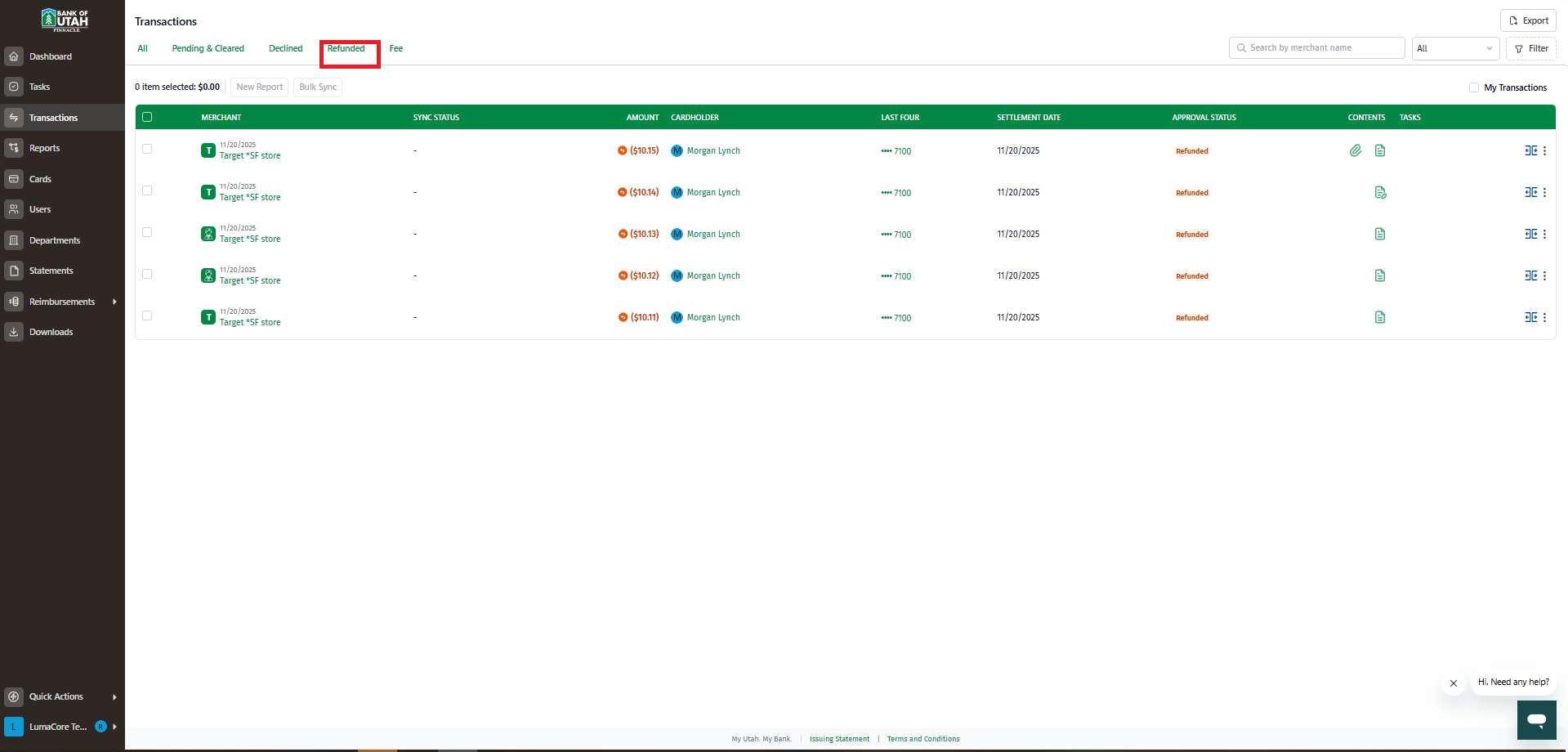Click the Target logo on ($10.11) row

click(x=208, y=317)
